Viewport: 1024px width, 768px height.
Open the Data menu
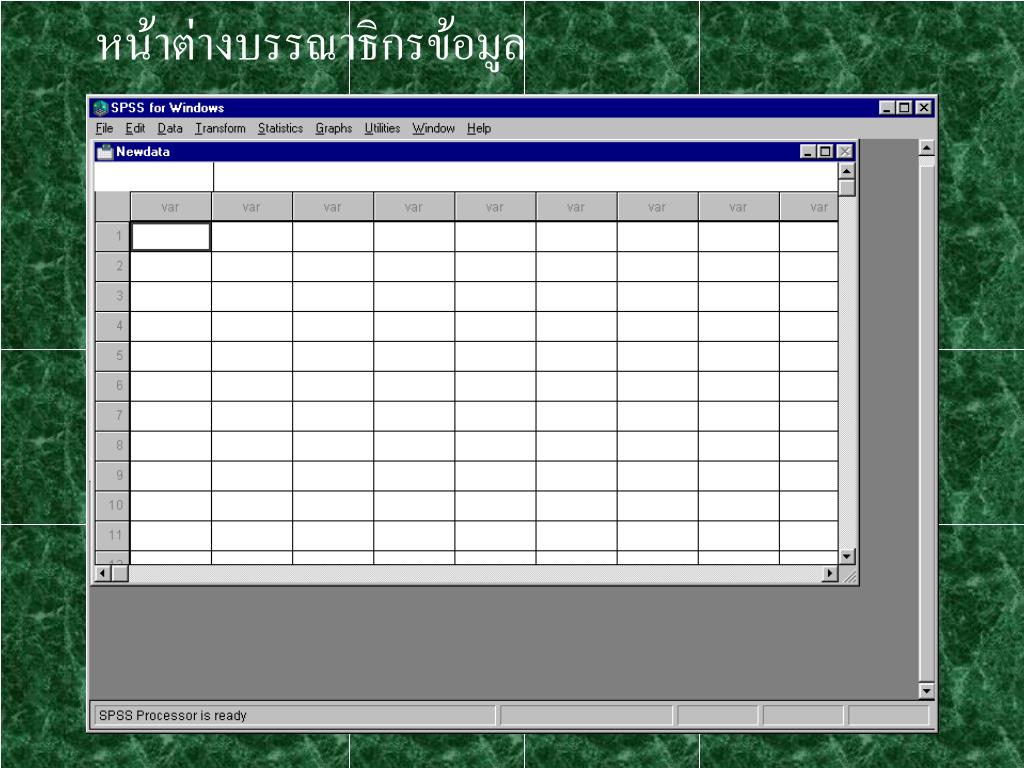click(170, 129)
